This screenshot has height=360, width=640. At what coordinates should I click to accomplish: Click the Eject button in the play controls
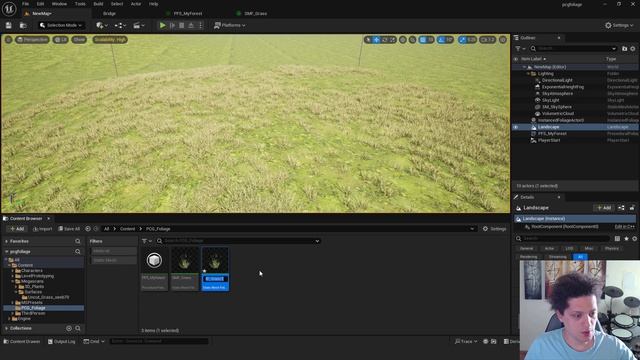pyautogui.click(x=191, y=25)
